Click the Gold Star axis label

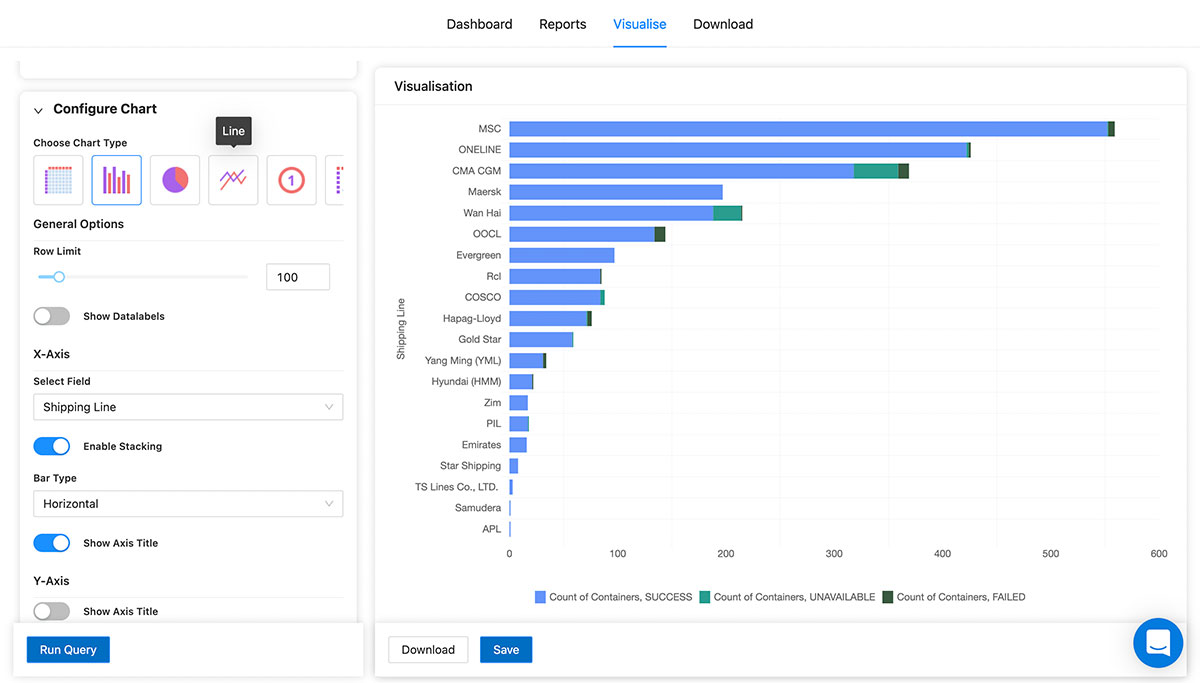pos(480,339)
